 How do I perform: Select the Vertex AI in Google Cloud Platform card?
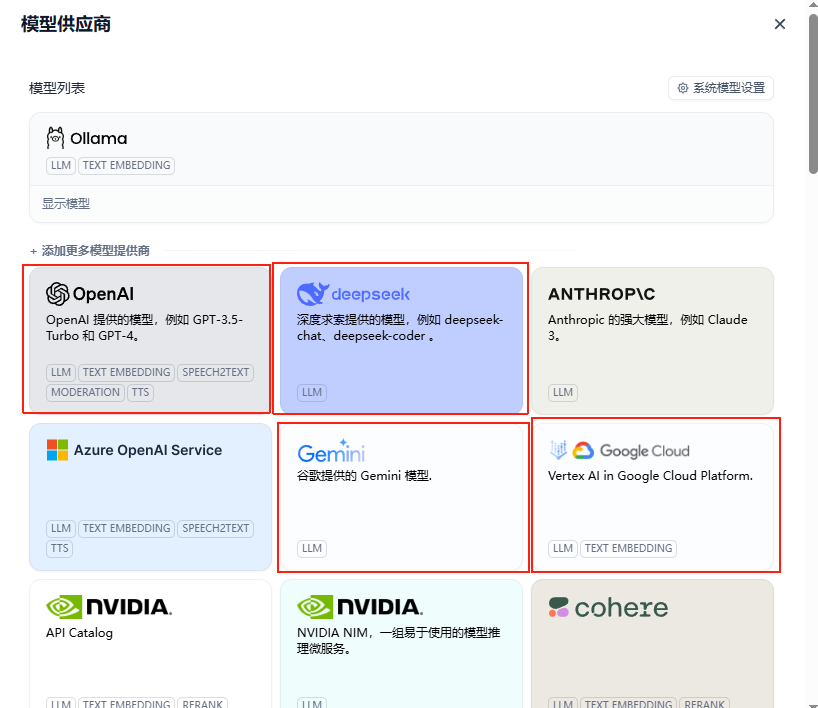point(655,495)
